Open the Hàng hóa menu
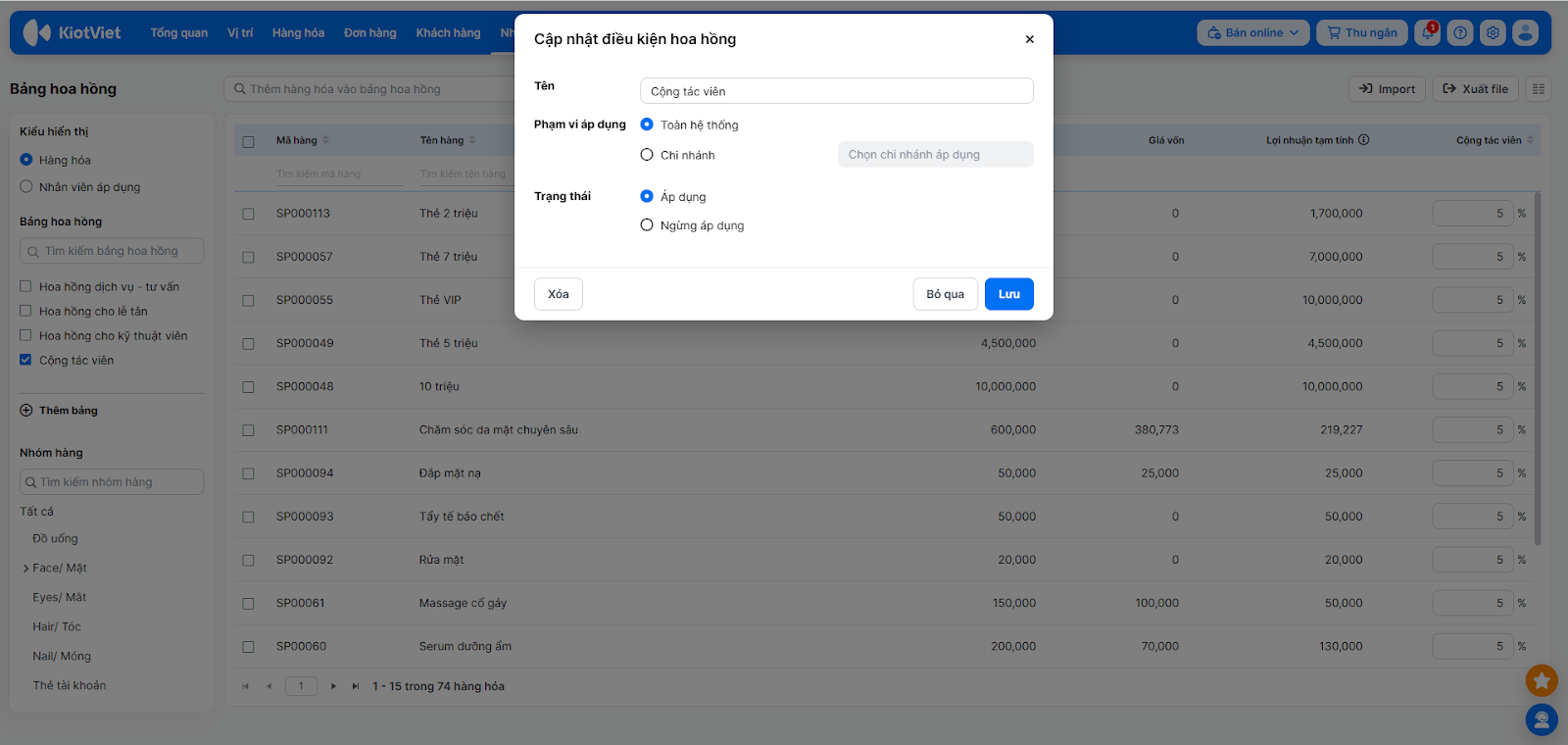Viewport: 1568px width, 745px height. click(298, 33)
